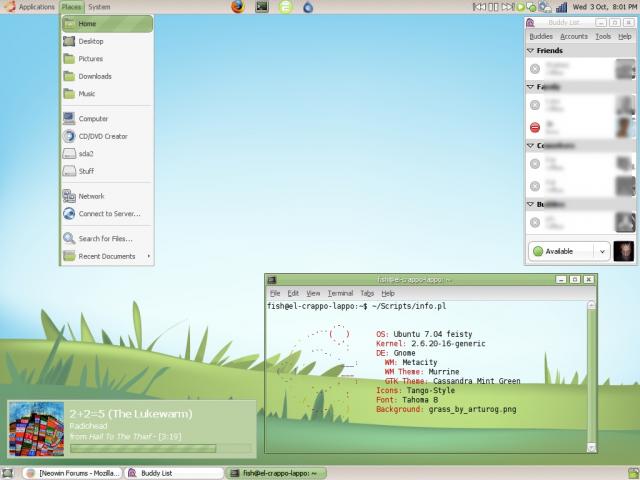Image resolution: width=640 pixels, height=480 pixels.
Task: Close the open Places menu
Action: tap(71, 7)
